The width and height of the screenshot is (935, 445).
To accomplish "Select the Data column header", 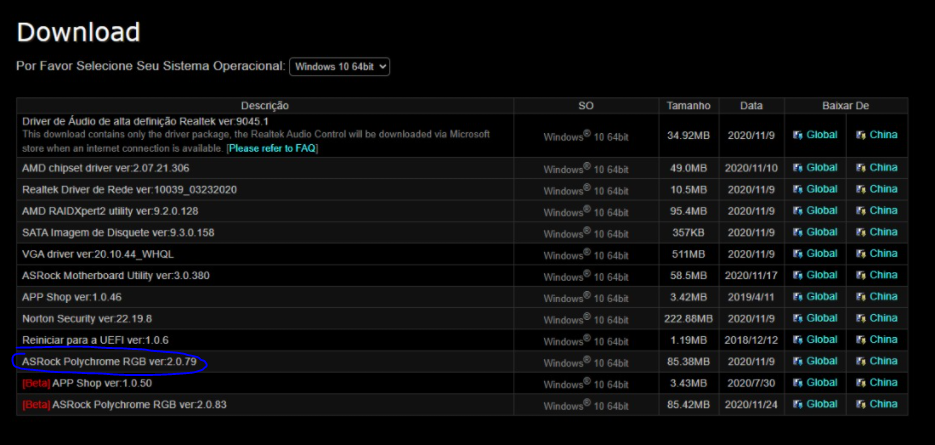I will (751, 106).
